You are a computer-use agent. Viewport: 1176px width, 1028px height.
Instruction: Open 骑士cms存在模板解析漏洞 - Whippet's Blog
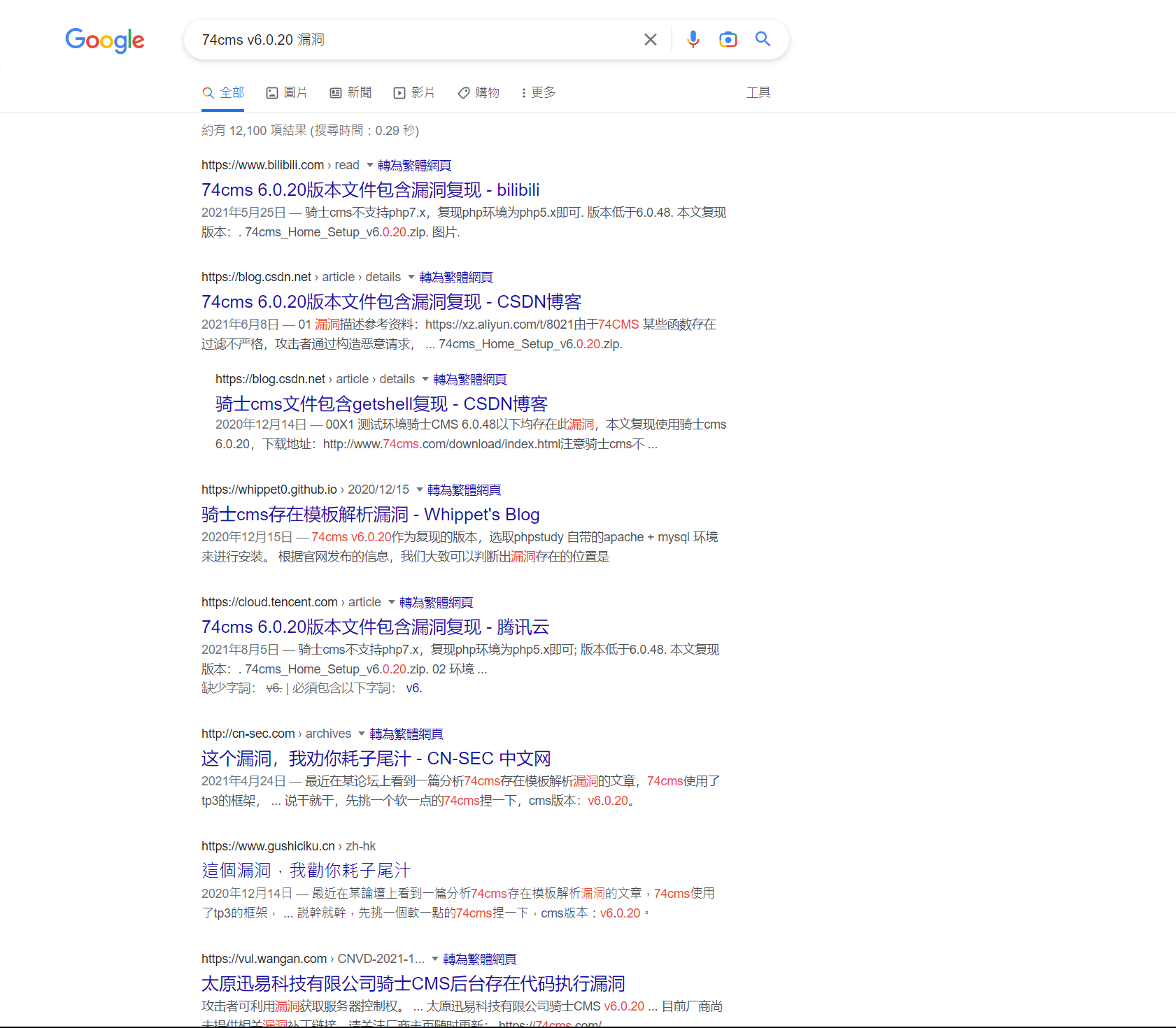(370, 514)
